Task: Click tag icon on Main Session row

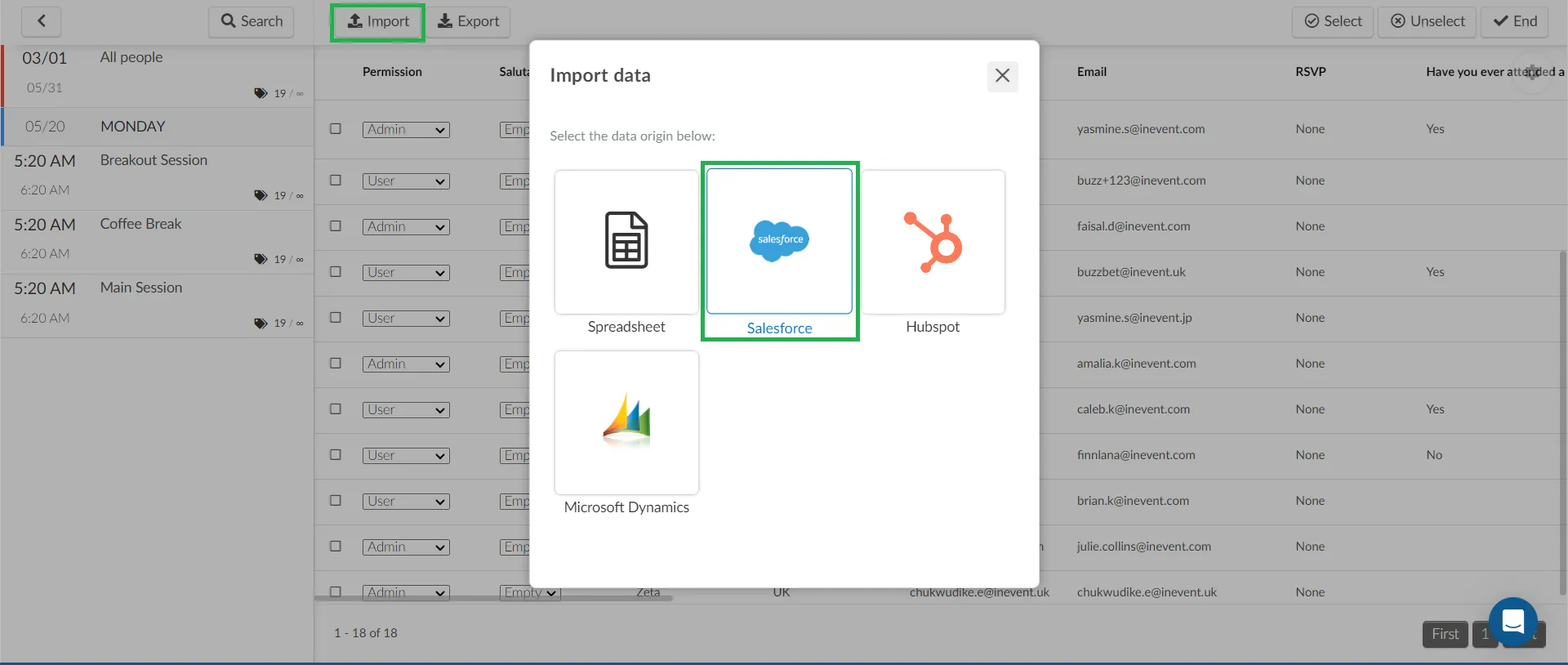Action: pyautogui.click(x=261, y=324)
